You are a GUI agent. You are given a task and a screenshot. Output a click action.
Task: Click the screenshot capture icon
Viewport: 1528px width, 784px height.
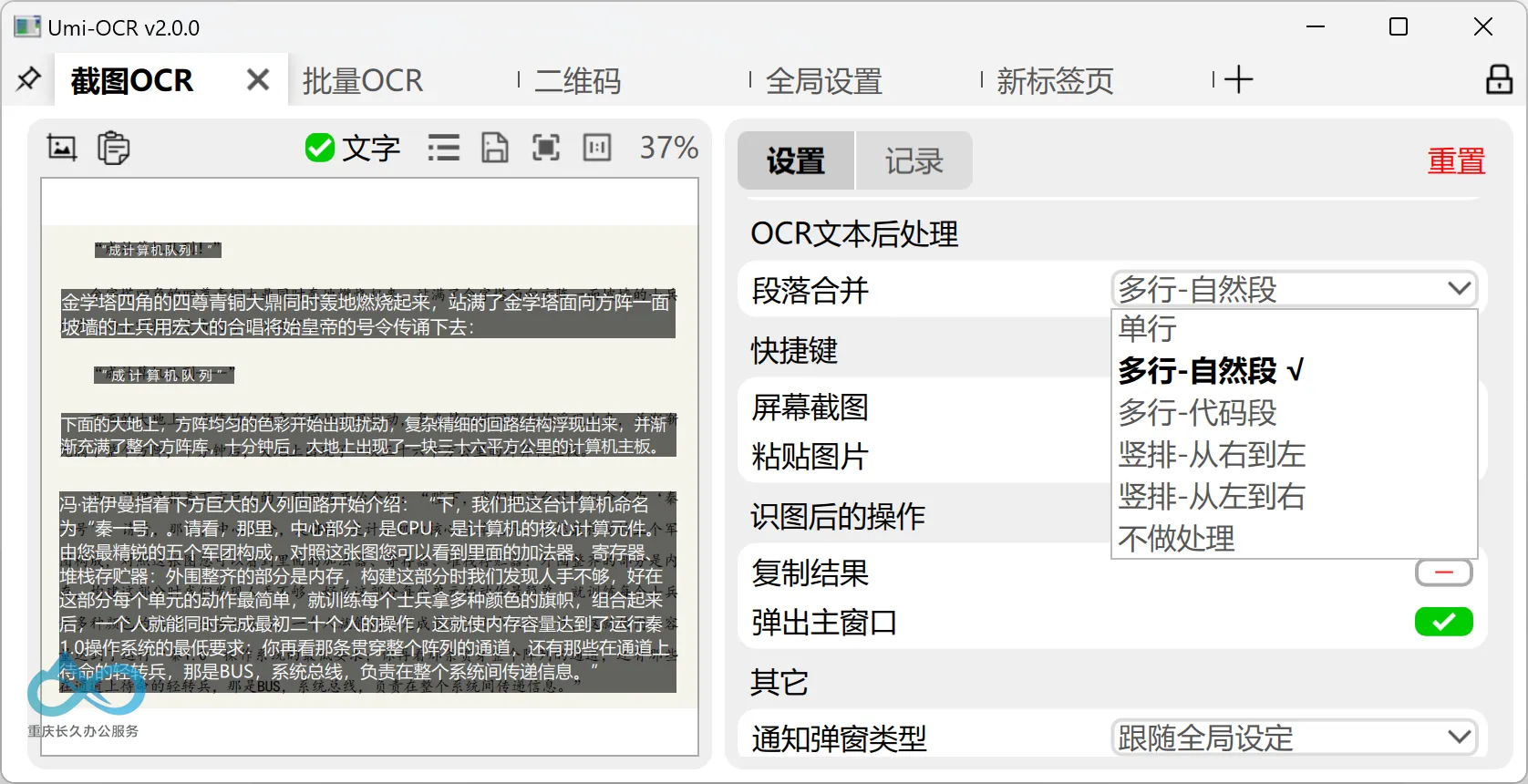tap(62, 148)
